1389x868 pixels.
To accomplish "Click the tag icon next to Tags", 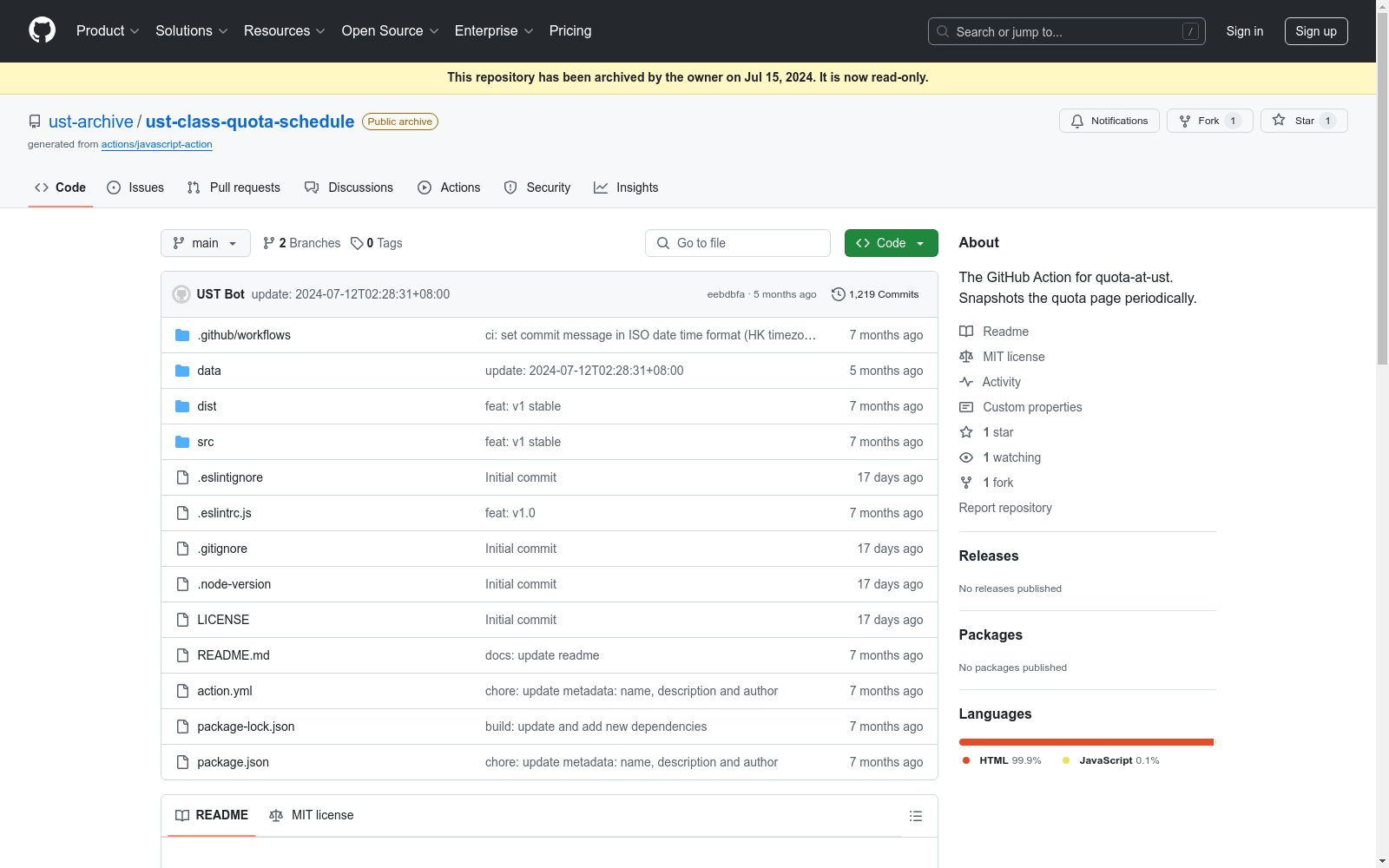I will click(x=357, y=243).
